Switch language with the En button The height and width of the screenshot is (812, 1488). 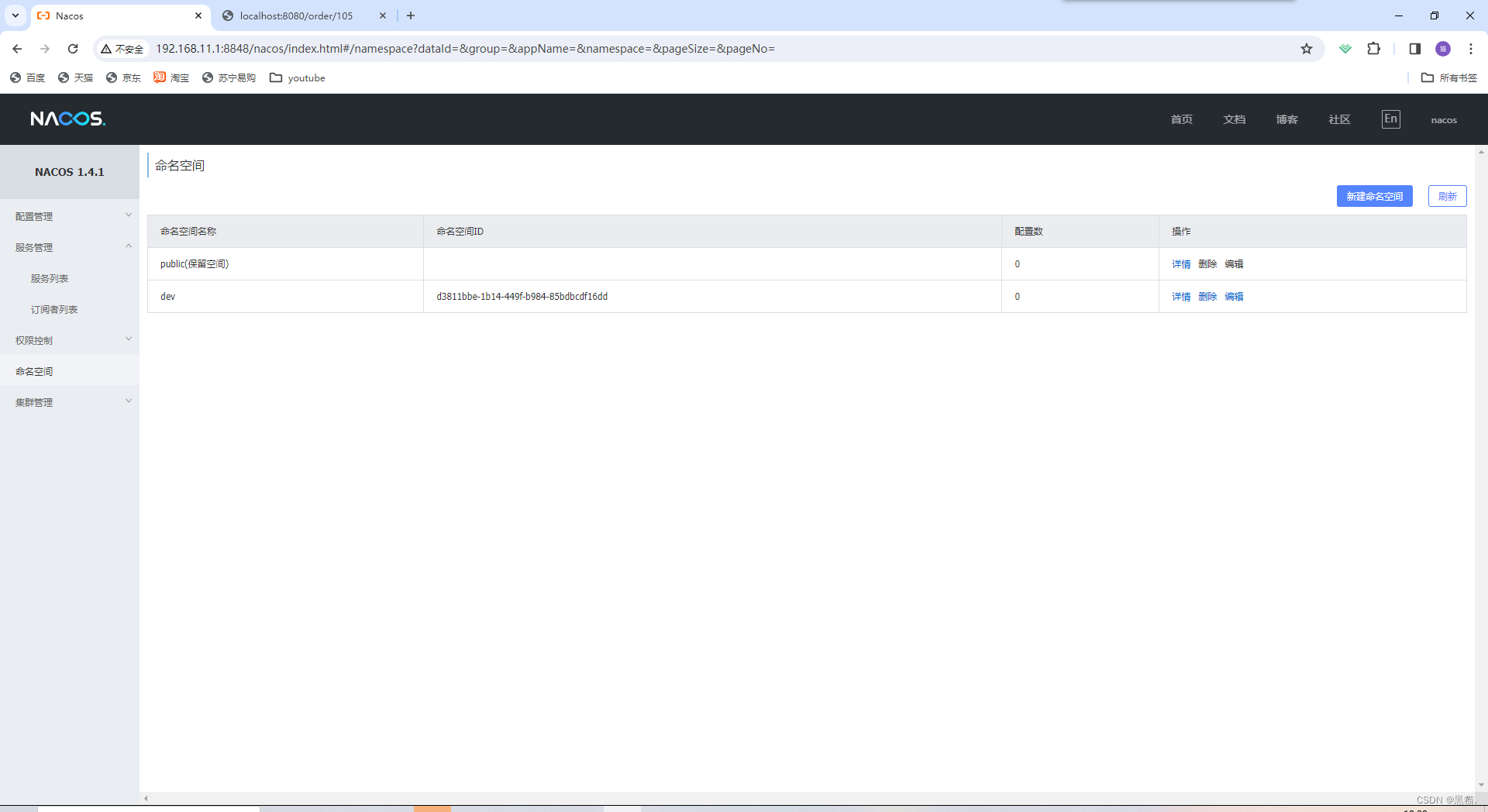(x=1390, y=119)
